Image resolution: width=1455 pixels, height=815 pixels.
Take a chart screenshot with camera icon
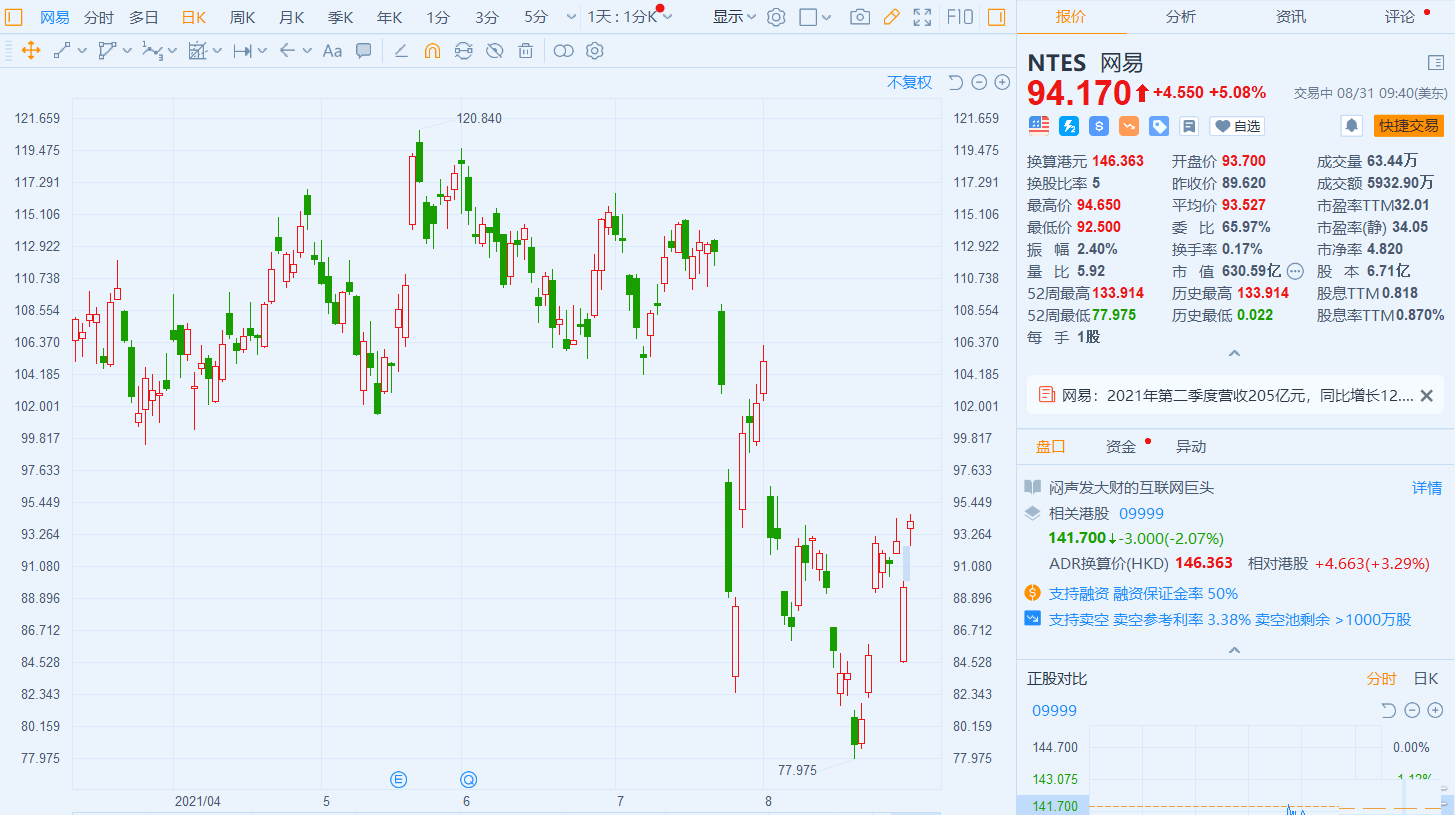click(x=859, y=17)
